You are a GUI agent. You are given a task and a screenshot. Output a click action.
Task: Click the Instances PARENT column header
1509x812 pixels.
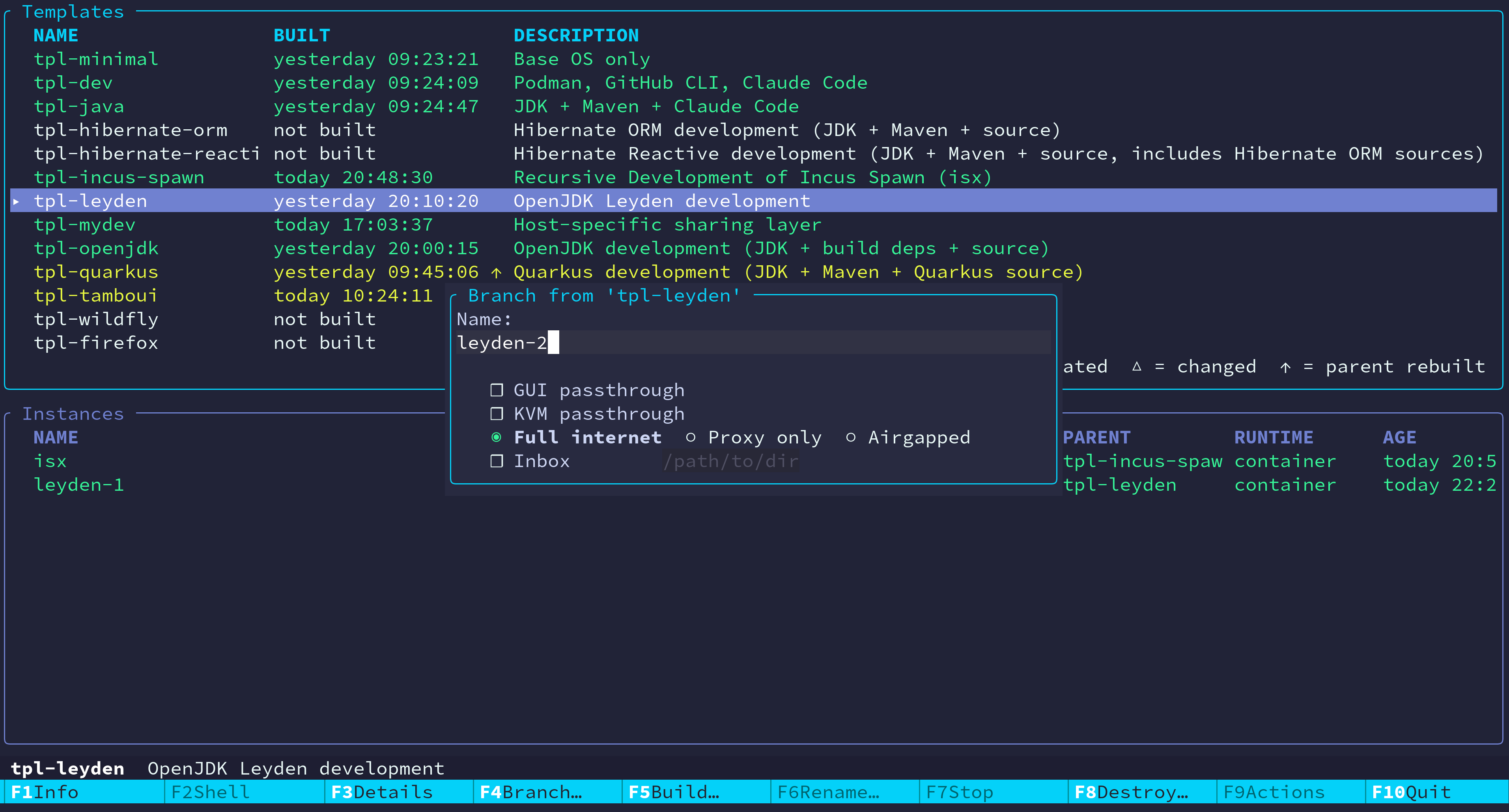pos(1096,437)
